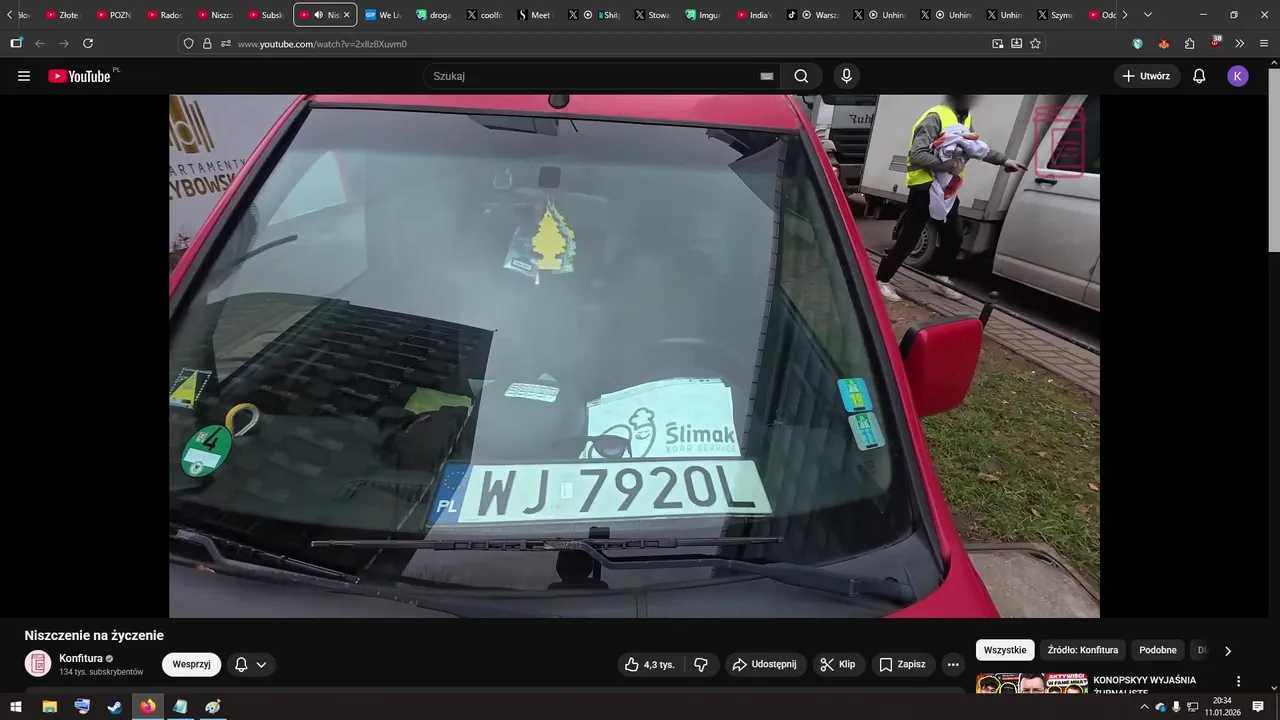Show more toolbar tools overflow chevron
Viewport: 1280px width, 720px height.
tap(1239, 43)
